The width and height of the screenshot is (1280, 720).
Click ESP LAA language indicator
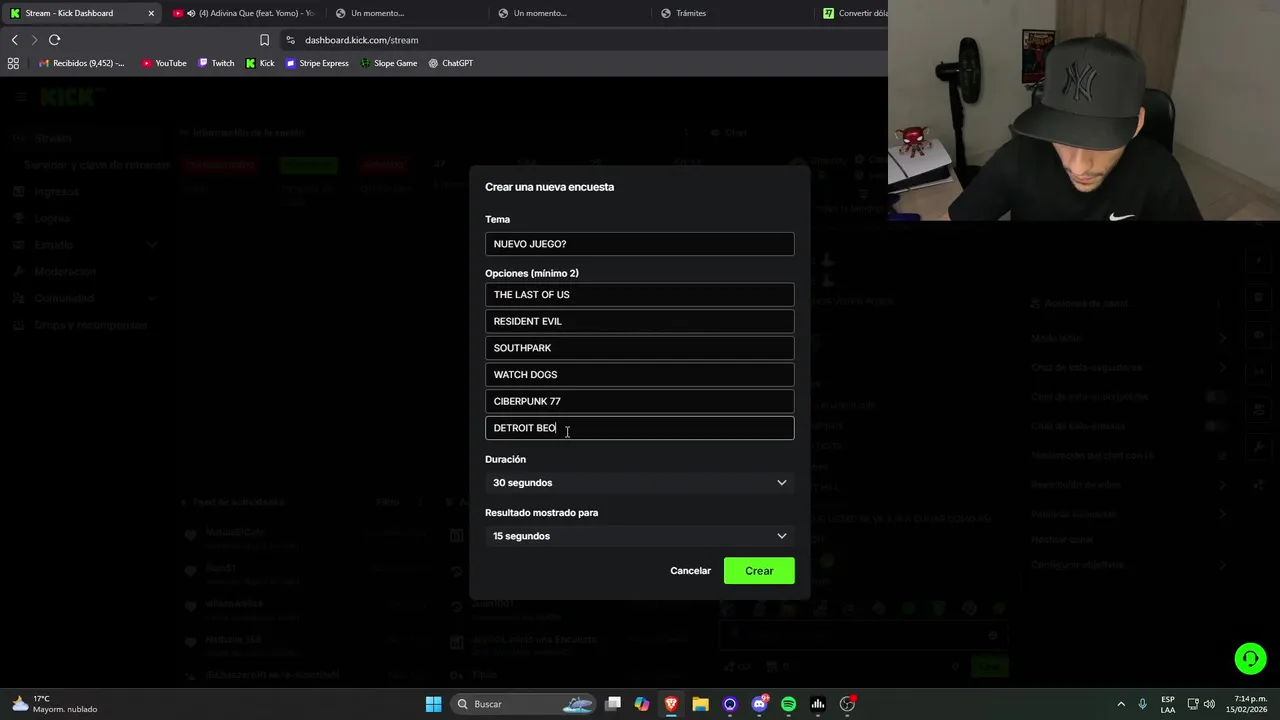(x=1168, y=704)
